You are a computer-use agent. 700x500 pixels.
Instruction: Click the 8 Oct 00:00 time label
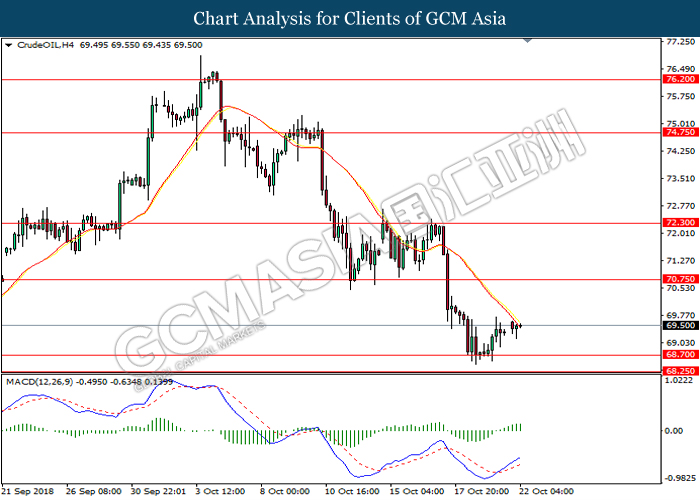click(x=285, y=492)
